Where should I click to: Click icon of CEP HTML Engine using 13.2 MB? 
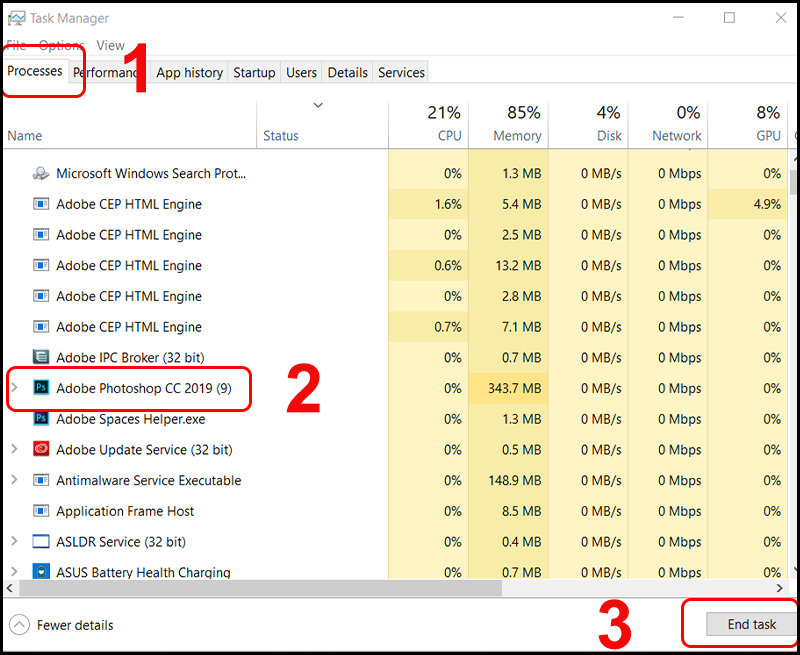coord(41,265)
